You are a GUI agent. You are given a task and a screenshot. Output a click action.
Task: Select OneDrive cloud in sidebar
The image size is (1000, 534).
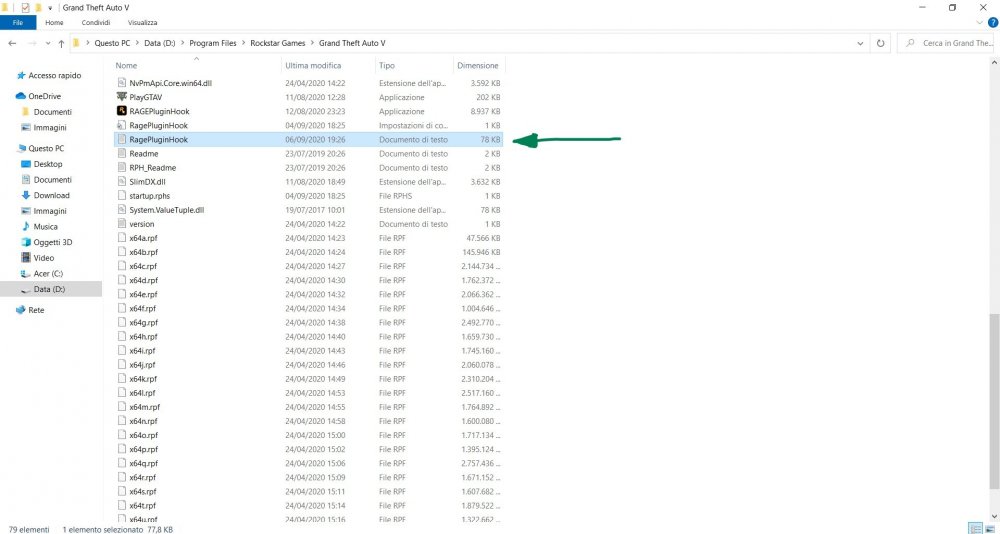[38, 96]
